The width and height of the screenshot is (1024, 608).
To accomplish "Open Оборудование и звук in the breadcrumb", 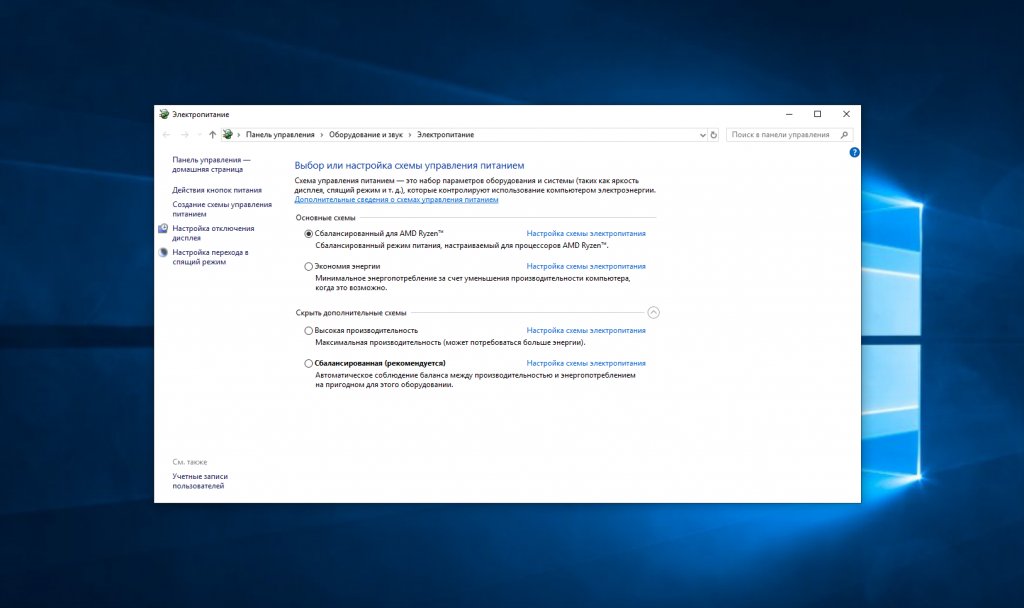I will (x=366, y=135).
